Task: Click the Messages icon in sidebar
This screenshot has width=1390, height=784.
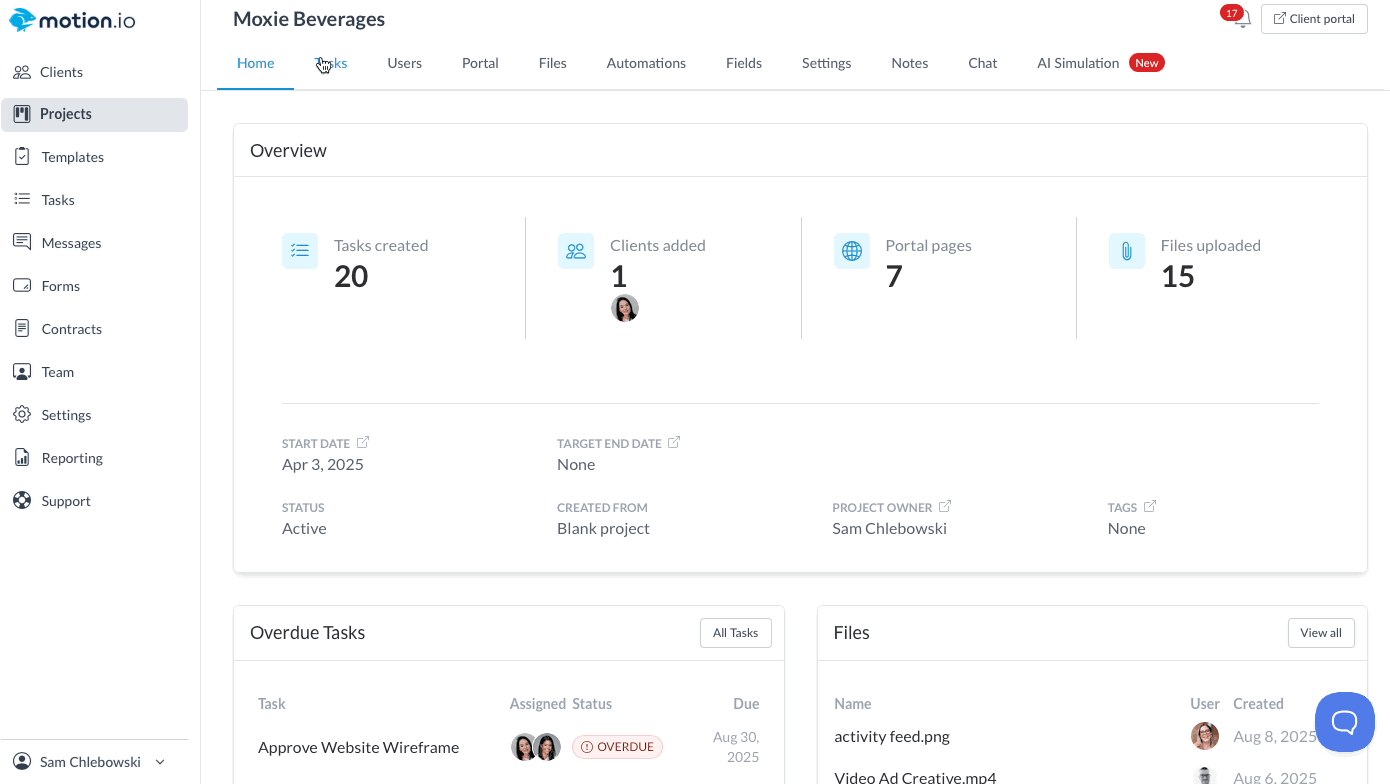Action: [22, 243]
